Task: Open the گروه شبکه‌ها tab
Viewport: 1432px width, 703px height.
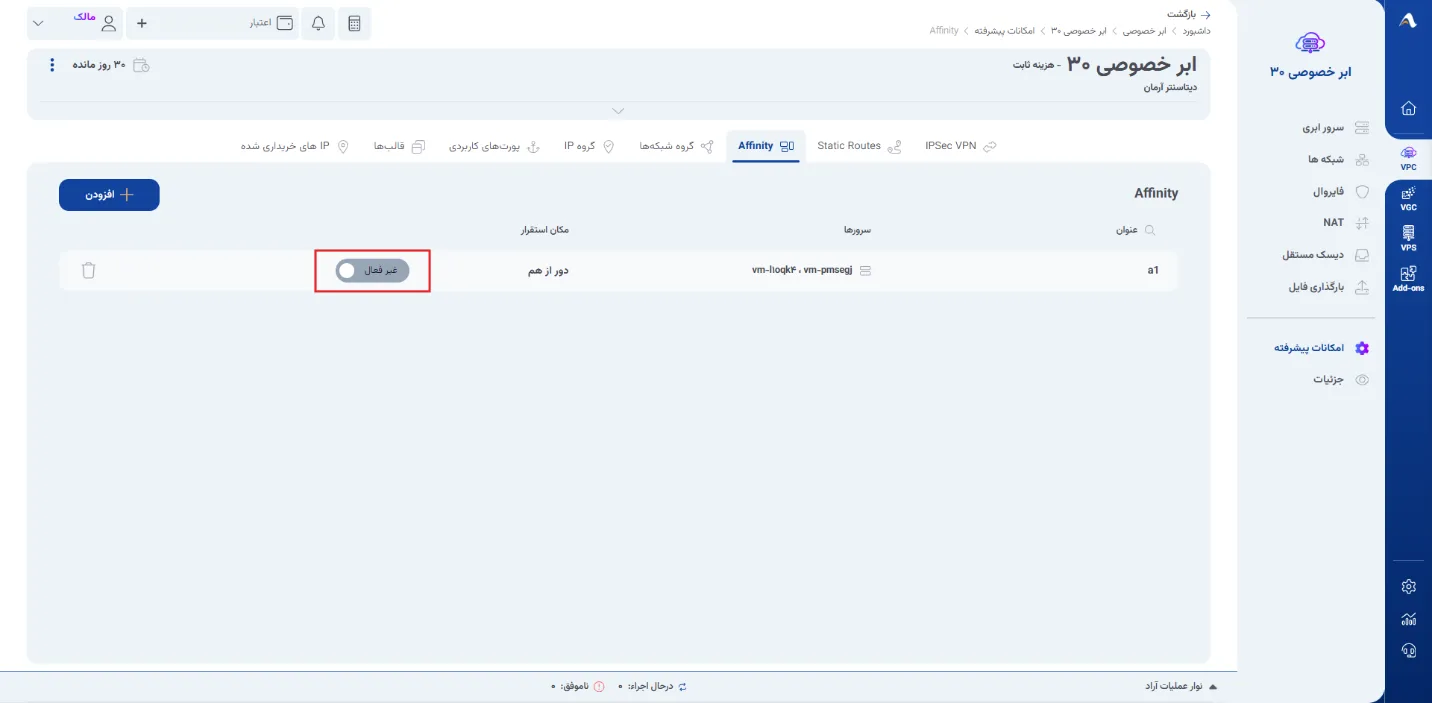Action: 677,146
